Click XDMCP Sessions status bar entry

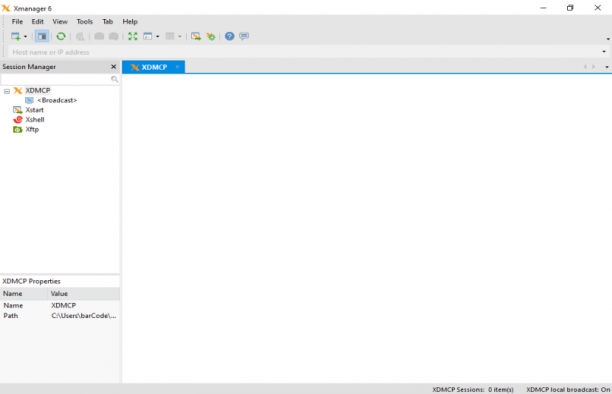point(473,389)
